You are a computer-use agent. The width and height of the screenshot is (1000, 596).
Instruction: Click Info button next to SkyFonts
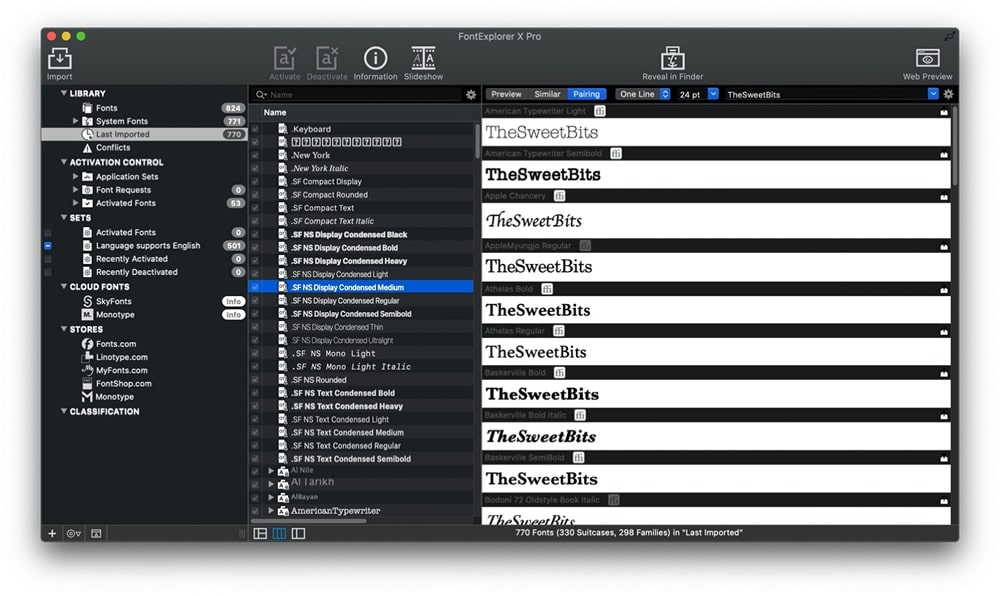(x=233, y=302)
